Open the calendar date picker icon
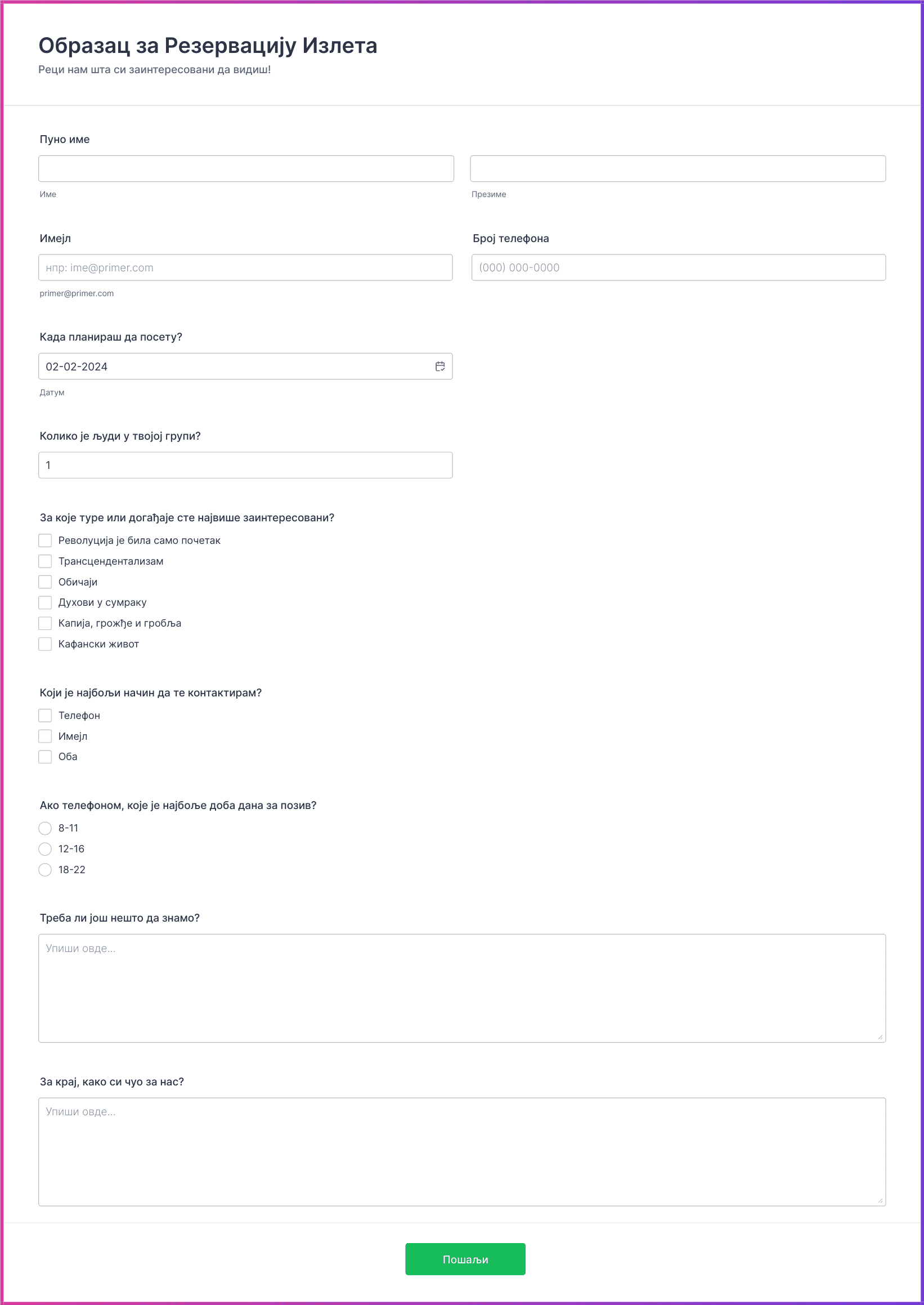 click(x=440, y=366)
